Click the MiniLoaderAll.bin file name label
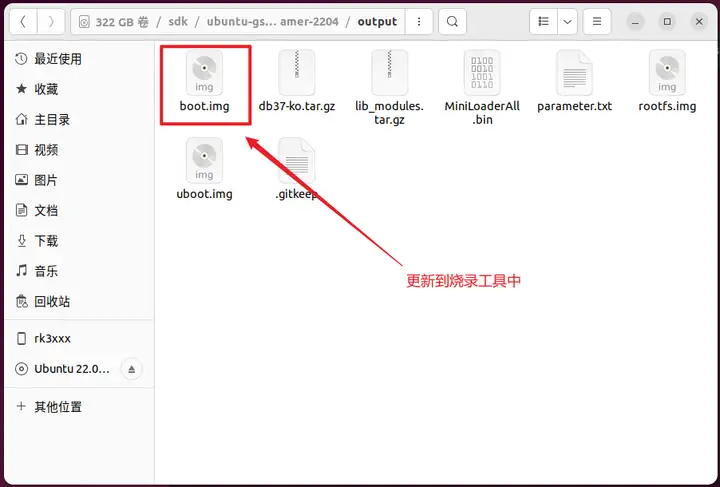The width and height of the screenshot is (720, 487). 482,113
